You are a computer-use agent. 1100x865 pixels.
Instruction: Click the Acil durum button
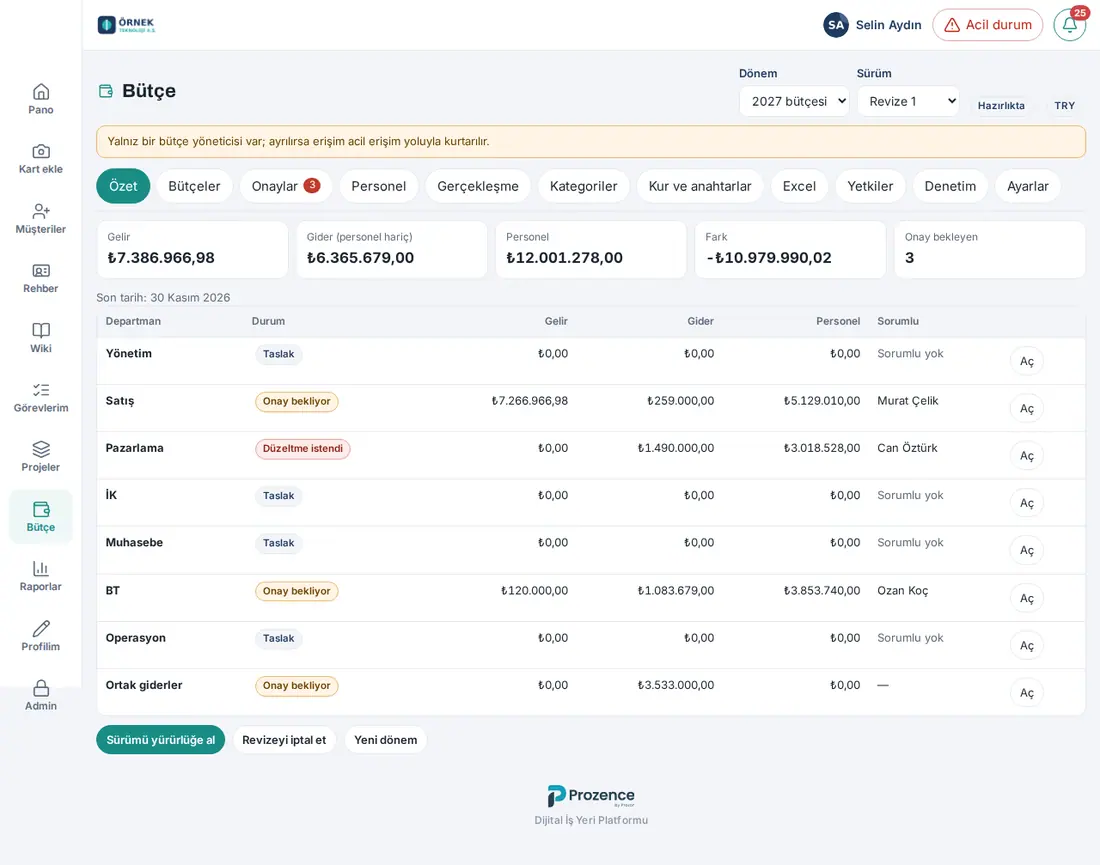coord(988,25)
